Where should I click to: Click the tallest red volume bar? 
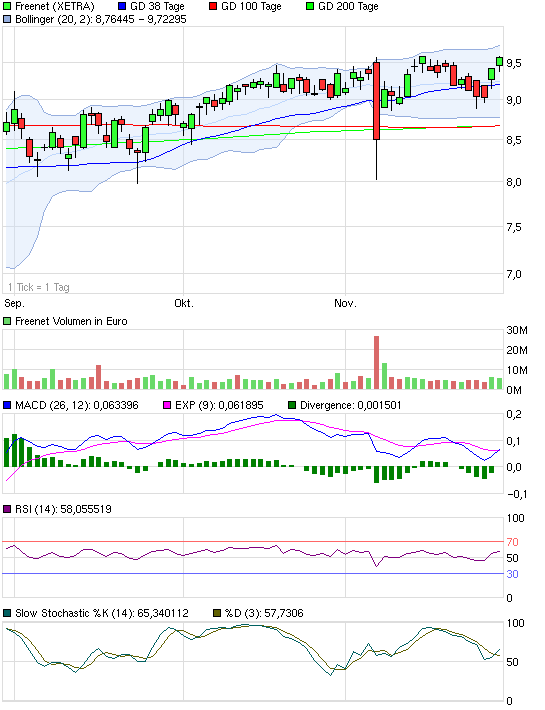click(x=377, y=363)
